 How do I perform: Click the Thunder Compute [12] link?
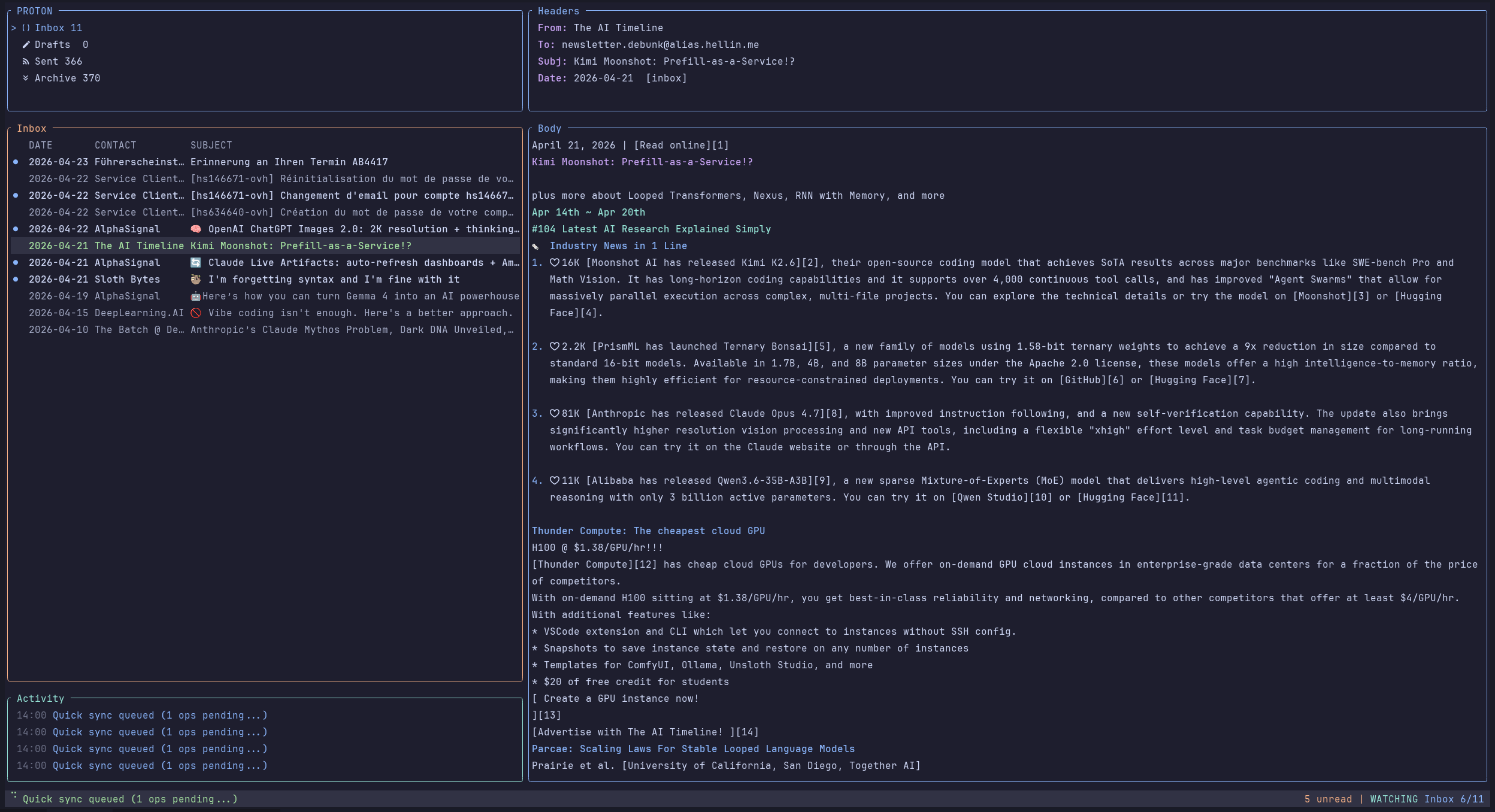tap(595, 565)
